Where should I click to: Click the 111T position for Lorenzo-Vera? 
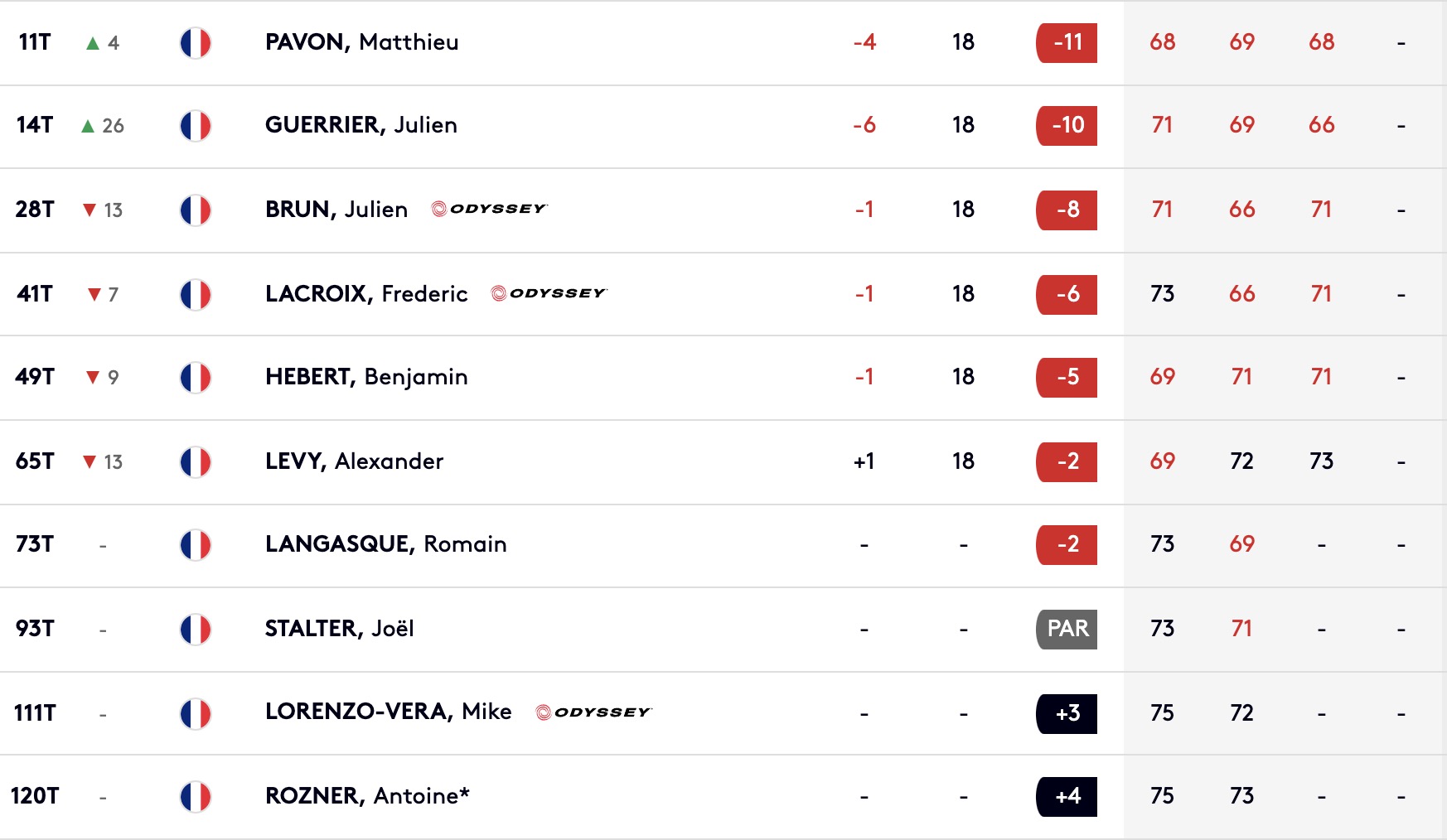click(35, 713)
